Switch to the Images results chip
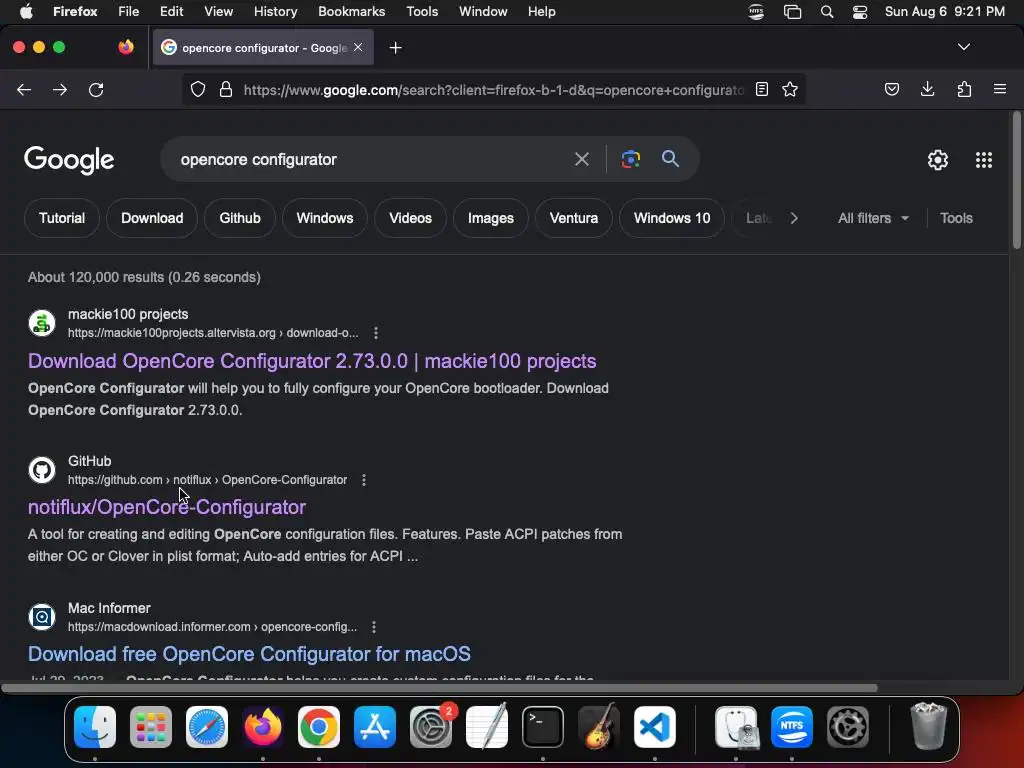The height and width of the screenshot is (768, 1024). (490, 218)
